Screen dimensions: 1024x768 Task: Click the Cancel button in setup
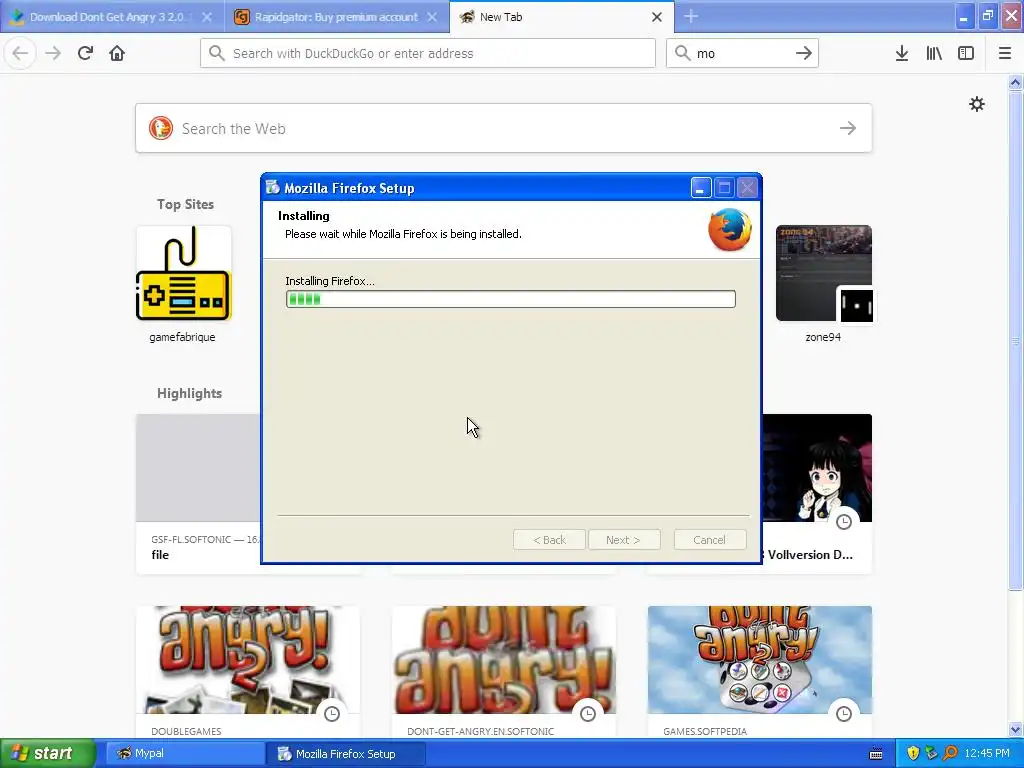[710, 539]
